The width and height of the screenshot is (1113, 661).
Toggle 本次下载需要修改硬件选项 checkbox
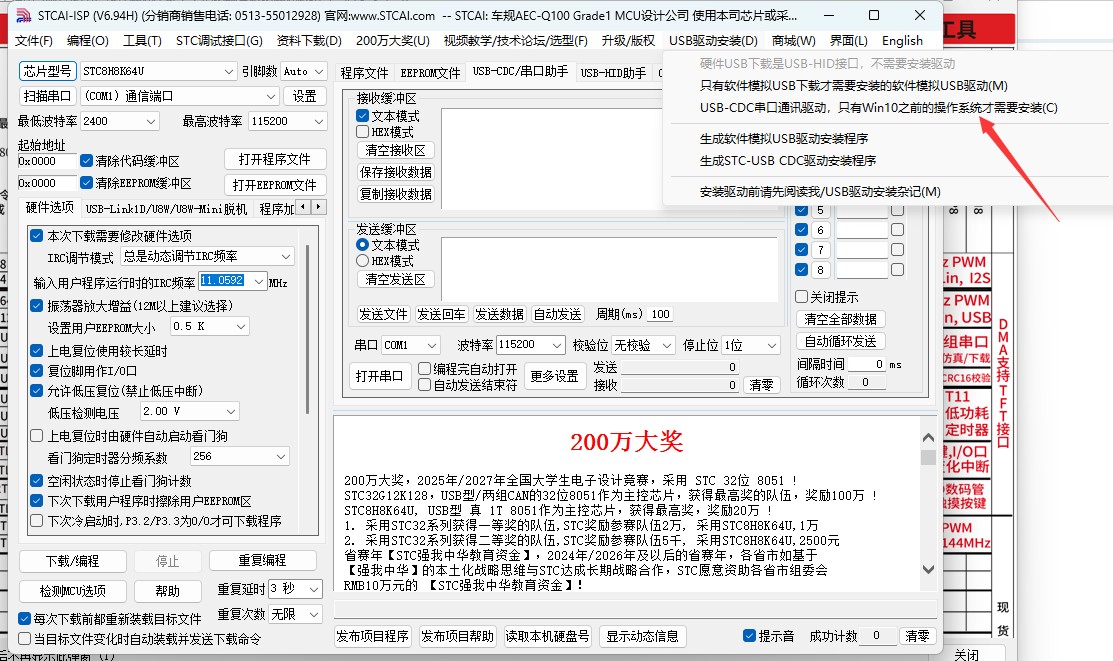click(37, 236)
